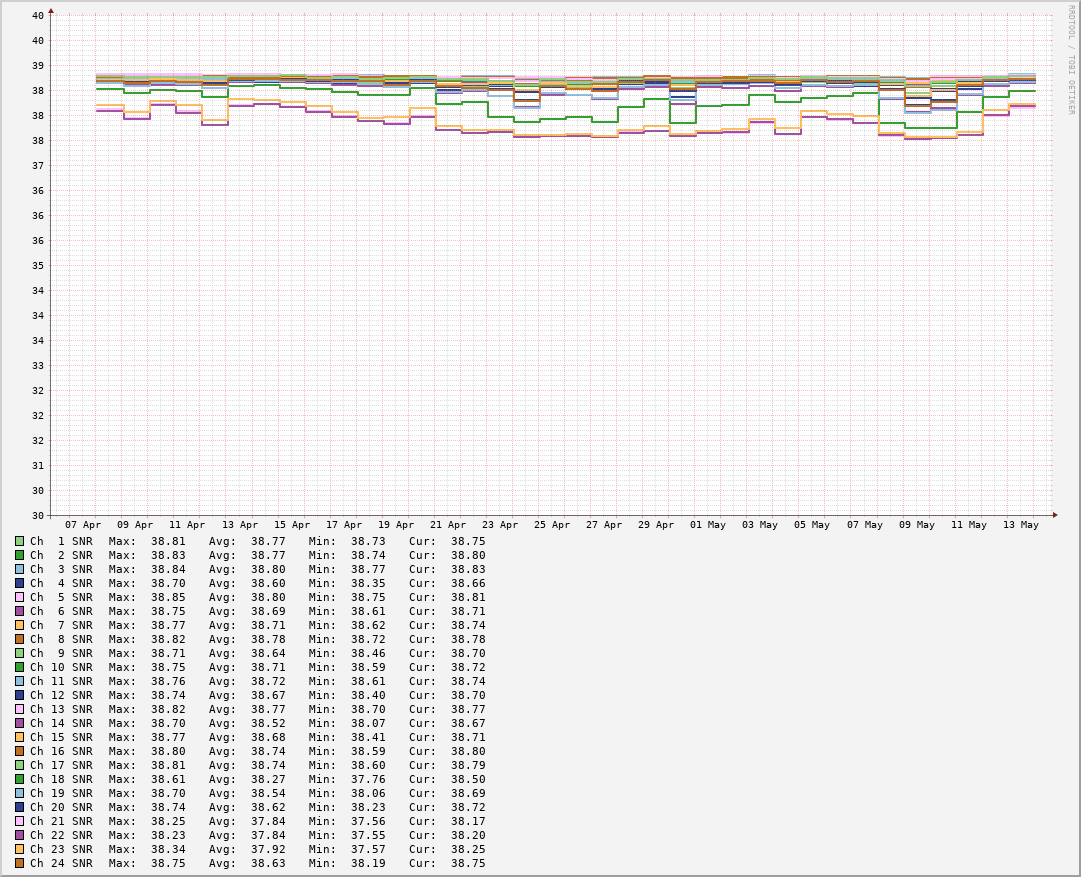This screenshot has height=877, width=1081.
Task: Select the Ch 10 SNR legend label
Action: click(61, 667)
